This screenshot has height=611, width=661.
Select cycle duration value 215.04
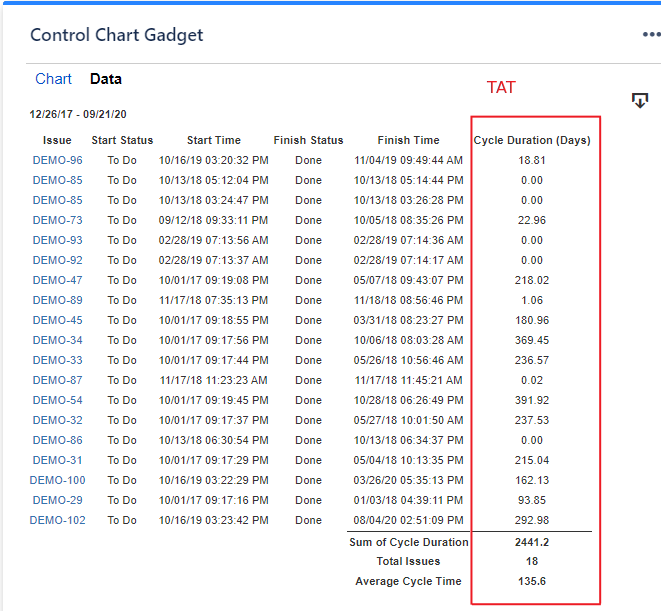(532, 460)
